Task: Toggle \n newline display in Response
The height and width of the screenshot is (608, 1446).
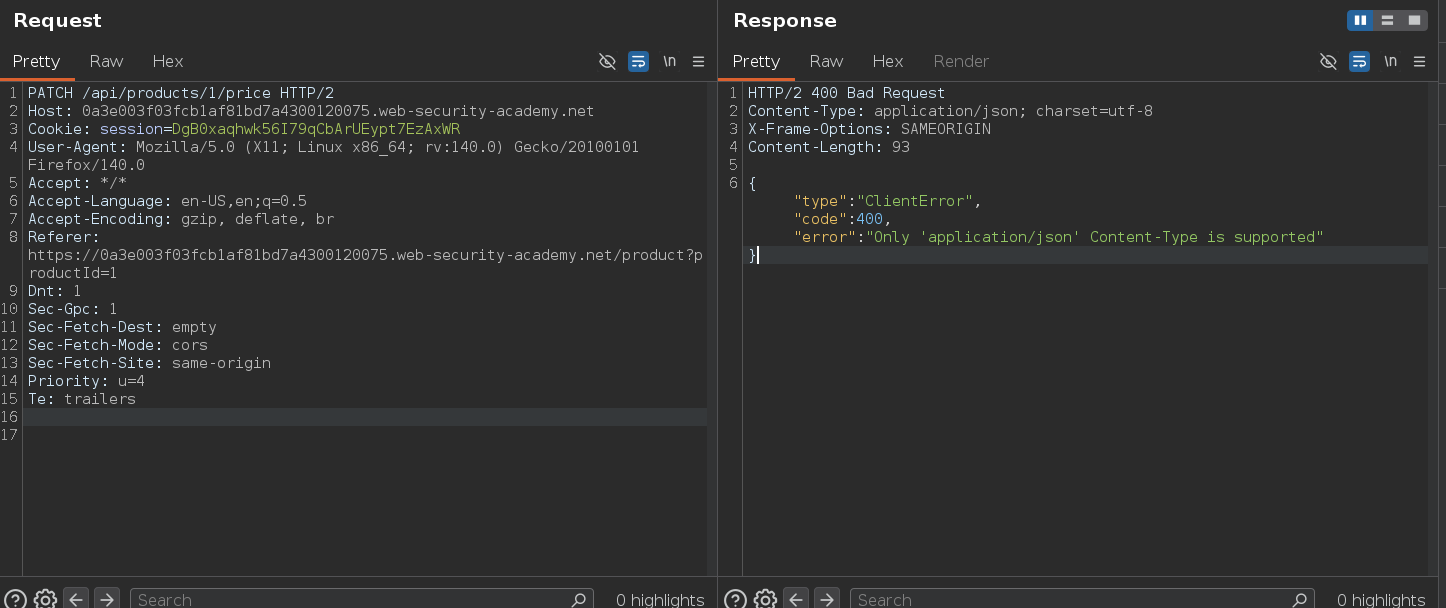Action: [1390, 61]
